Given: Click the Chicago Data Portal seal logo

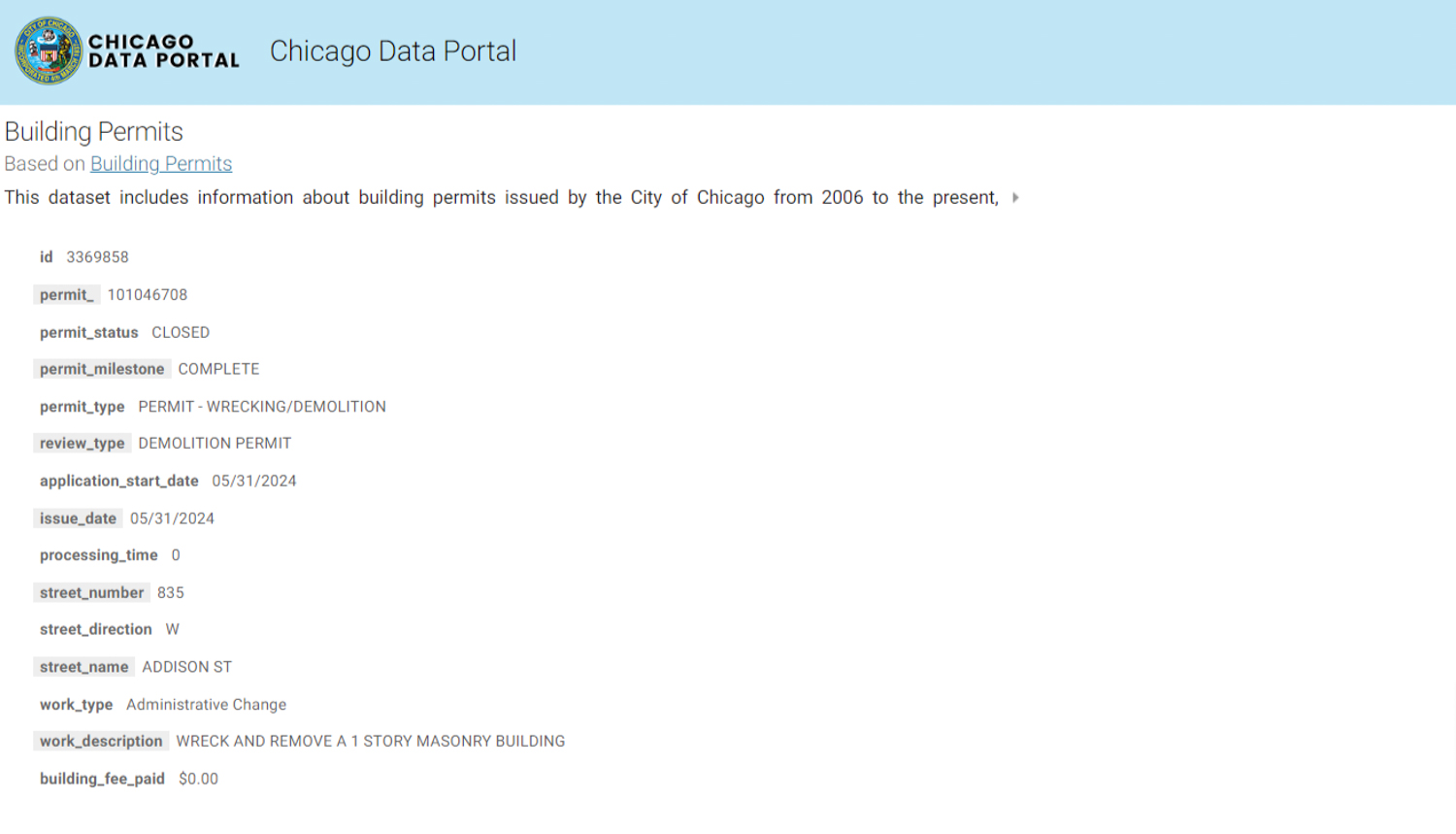Looking at the screenshot, I should [49, 51].
